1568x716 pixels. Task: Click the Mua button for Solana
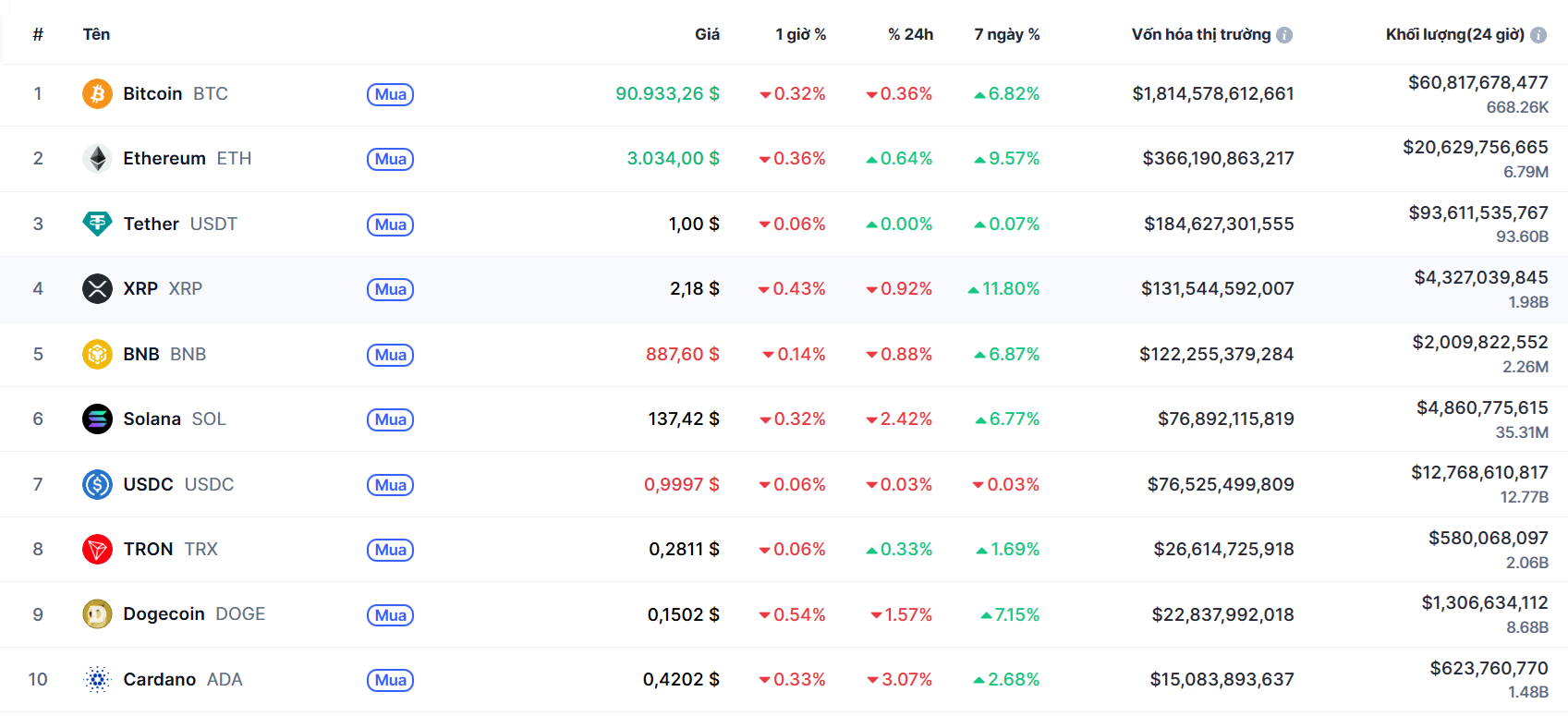(x=390, y=419)
